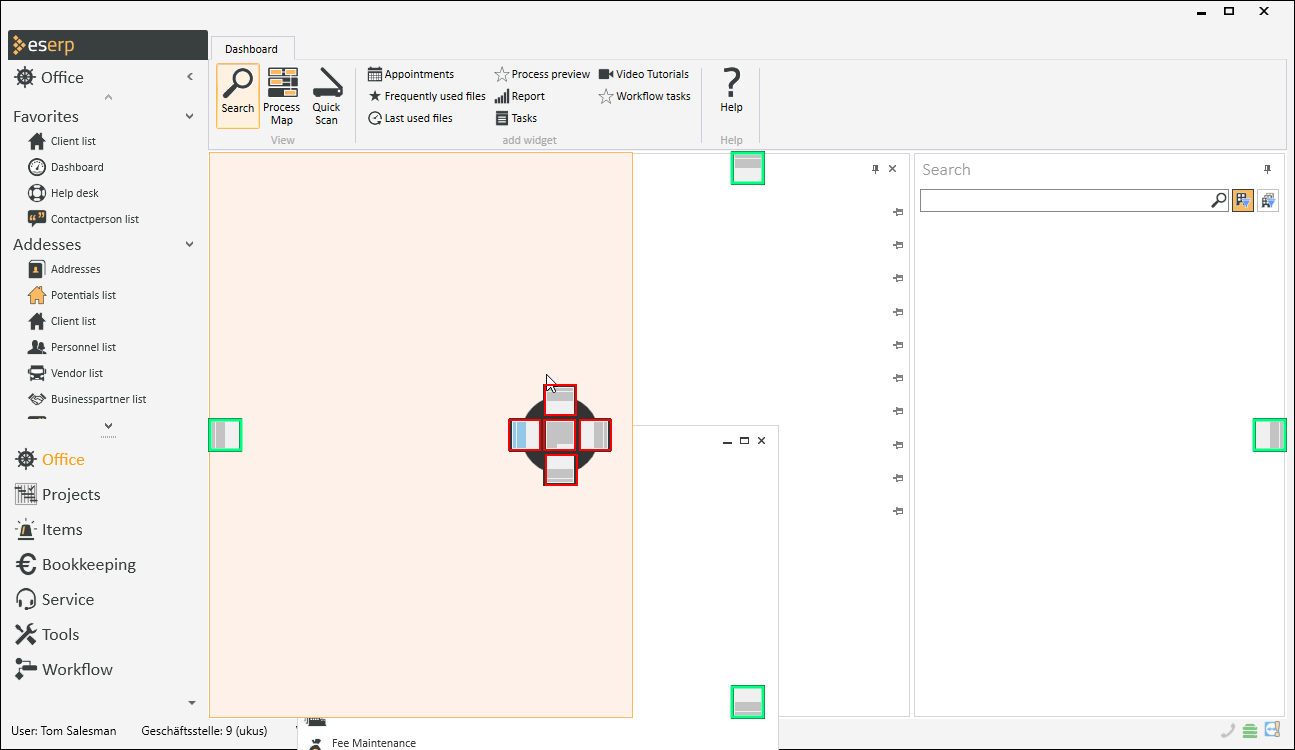
Task: Switch to the Projects module
Action: [x=58, y=495]
